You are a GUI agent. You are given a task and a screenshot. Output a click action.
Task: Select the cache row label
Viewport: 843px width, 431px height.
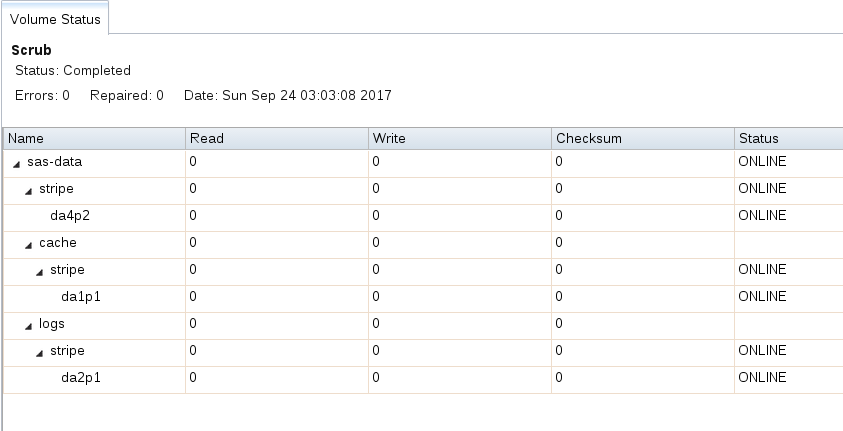tap(58, 242)
